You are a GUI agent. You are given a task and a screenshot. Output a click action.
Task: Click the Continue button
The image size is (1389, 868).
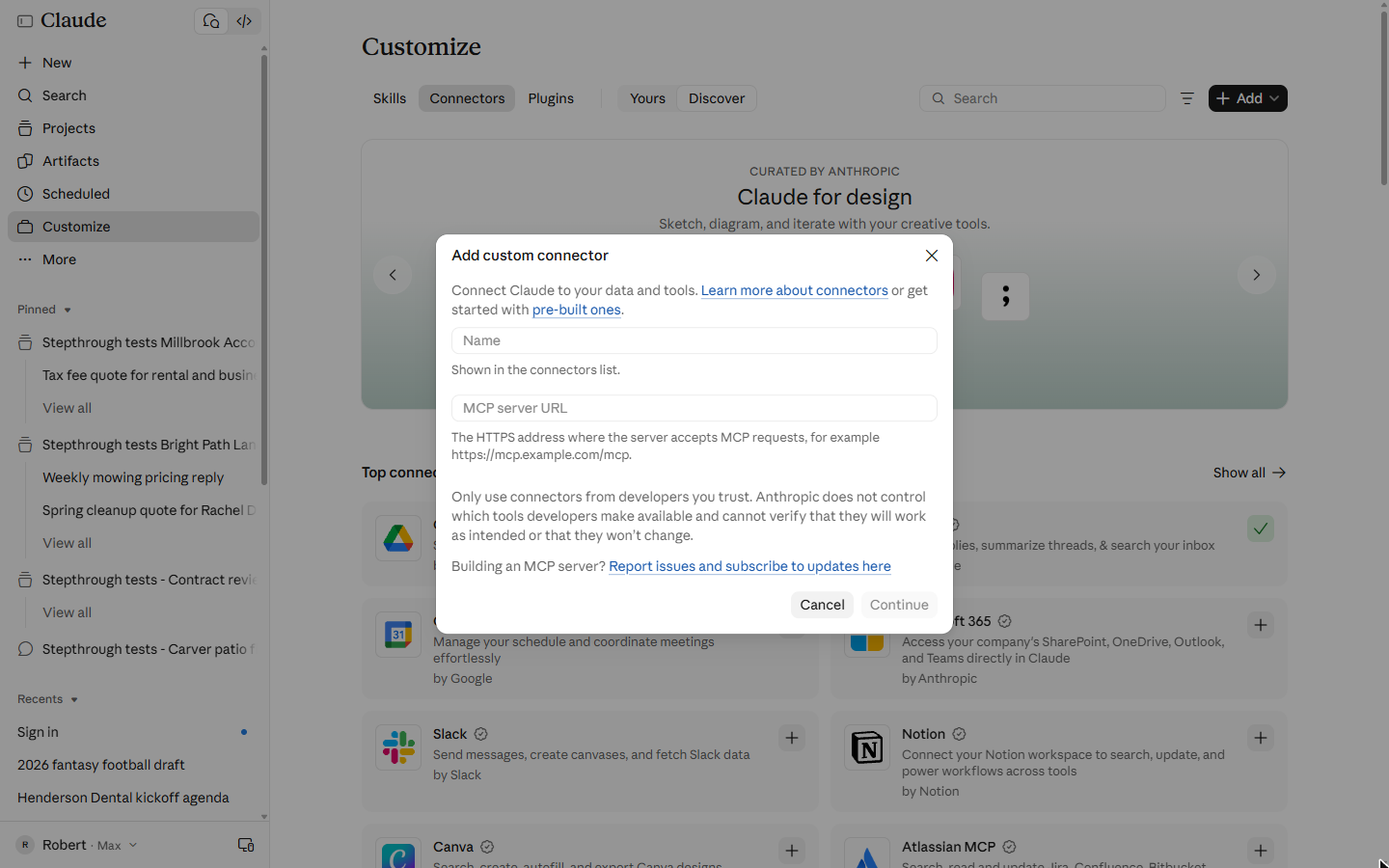(x=899, y=605)
